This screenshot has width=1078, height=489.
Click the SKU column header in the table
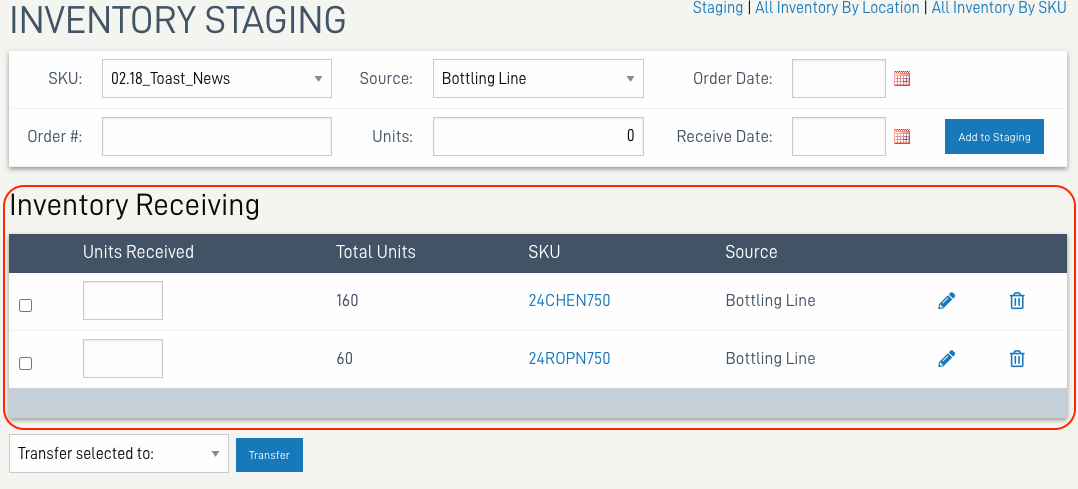coord(544,252)
